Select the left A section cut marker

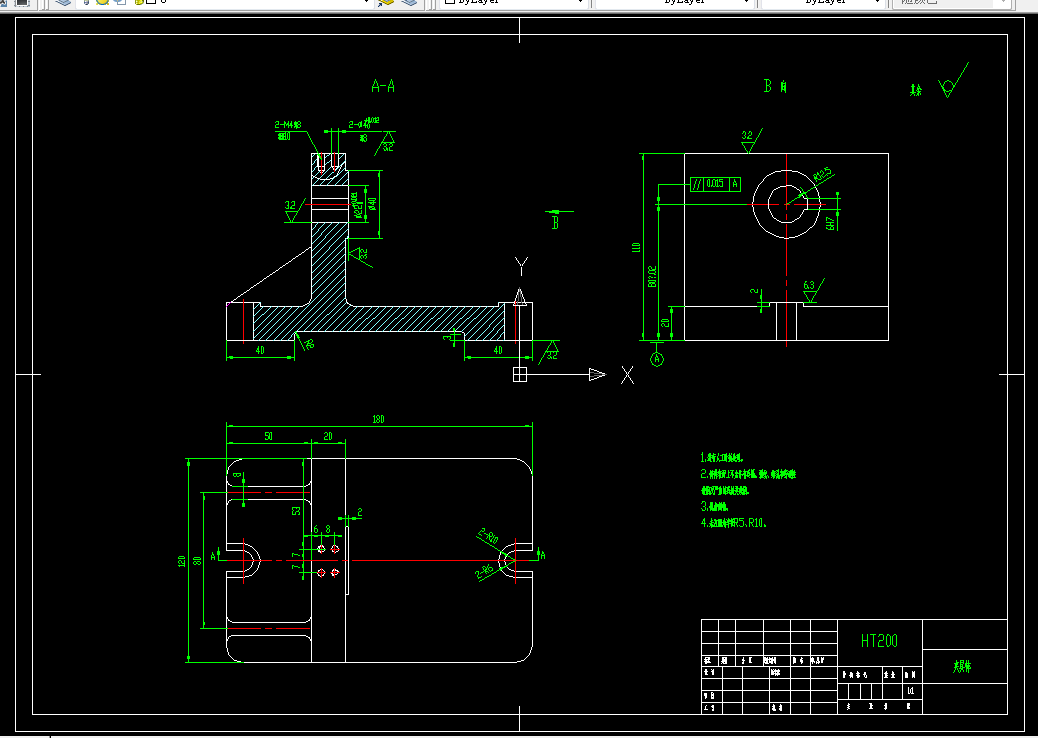tap(213, 556)
